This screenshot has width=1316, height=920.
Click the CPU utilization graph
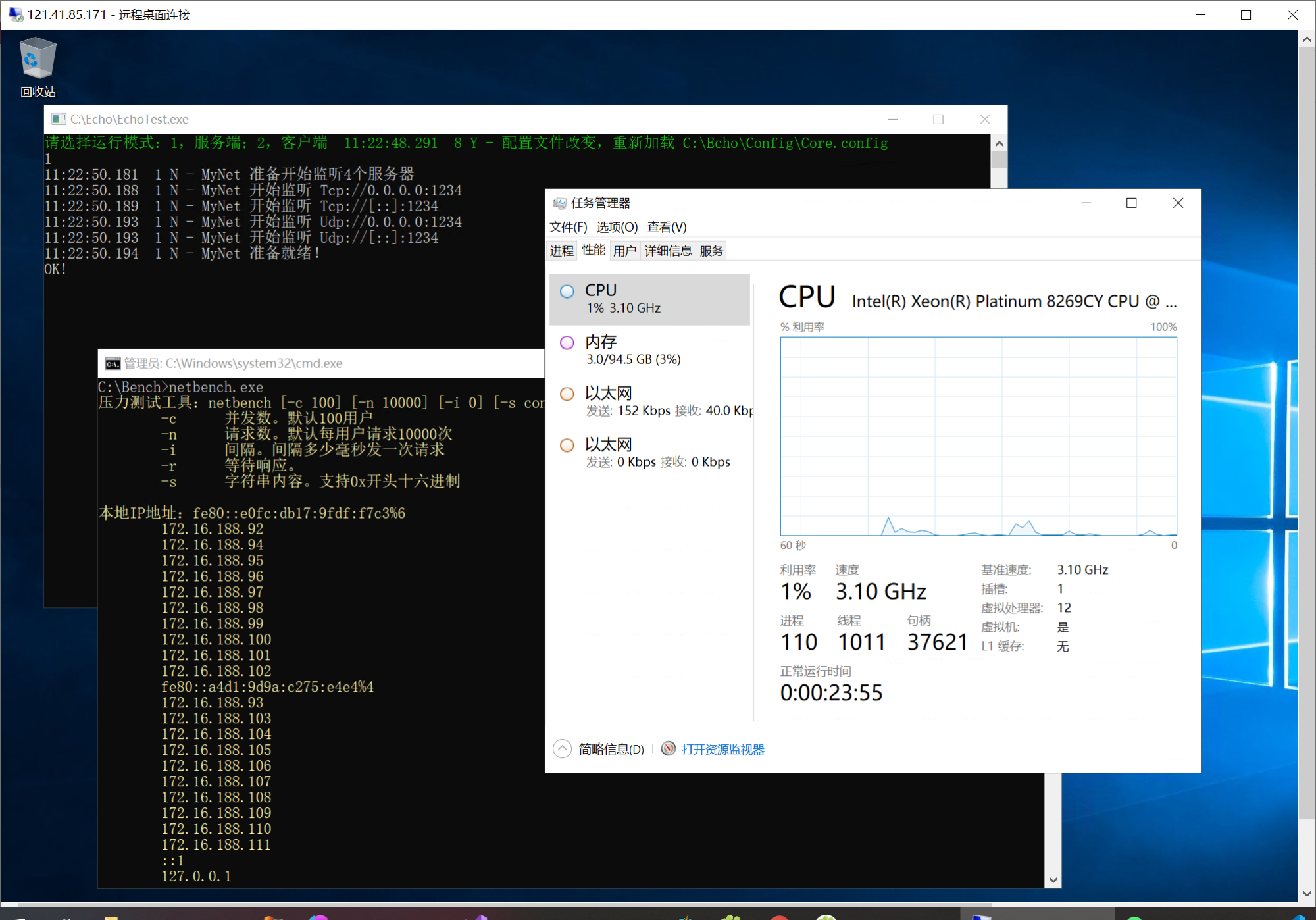click(x=978, y=436)
